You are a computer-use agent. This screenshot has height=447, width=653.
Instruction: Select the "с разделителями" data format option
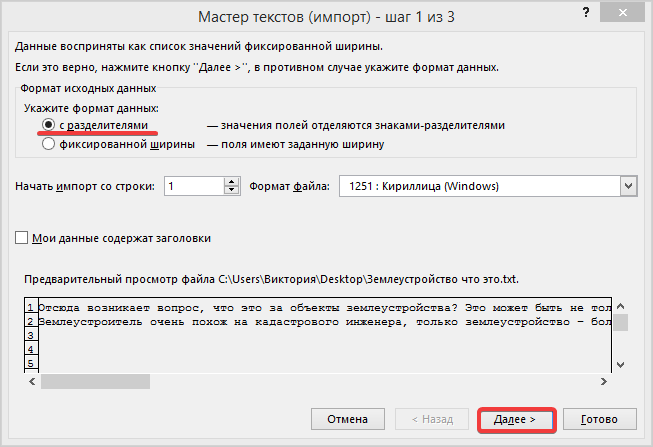[x=48, y=126]
